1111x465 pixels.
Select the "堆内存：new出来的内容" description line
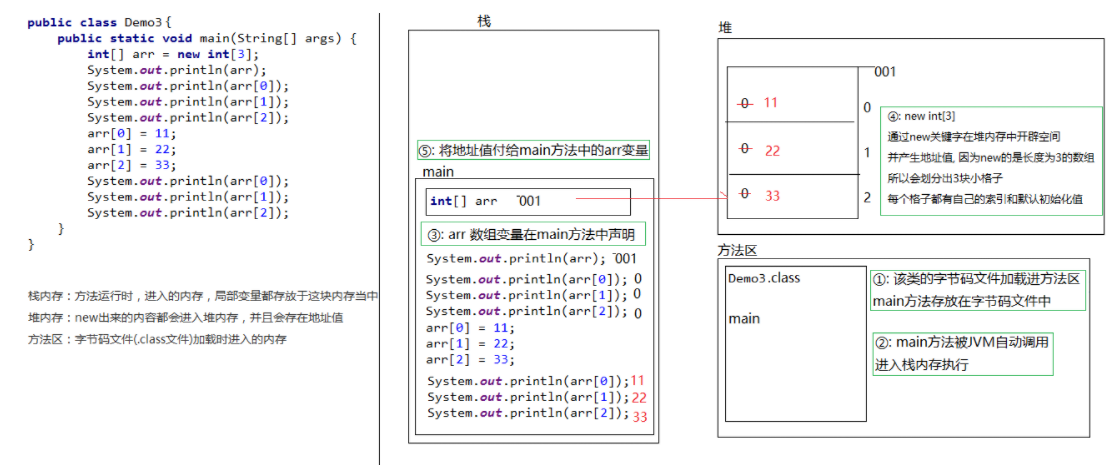186,318
